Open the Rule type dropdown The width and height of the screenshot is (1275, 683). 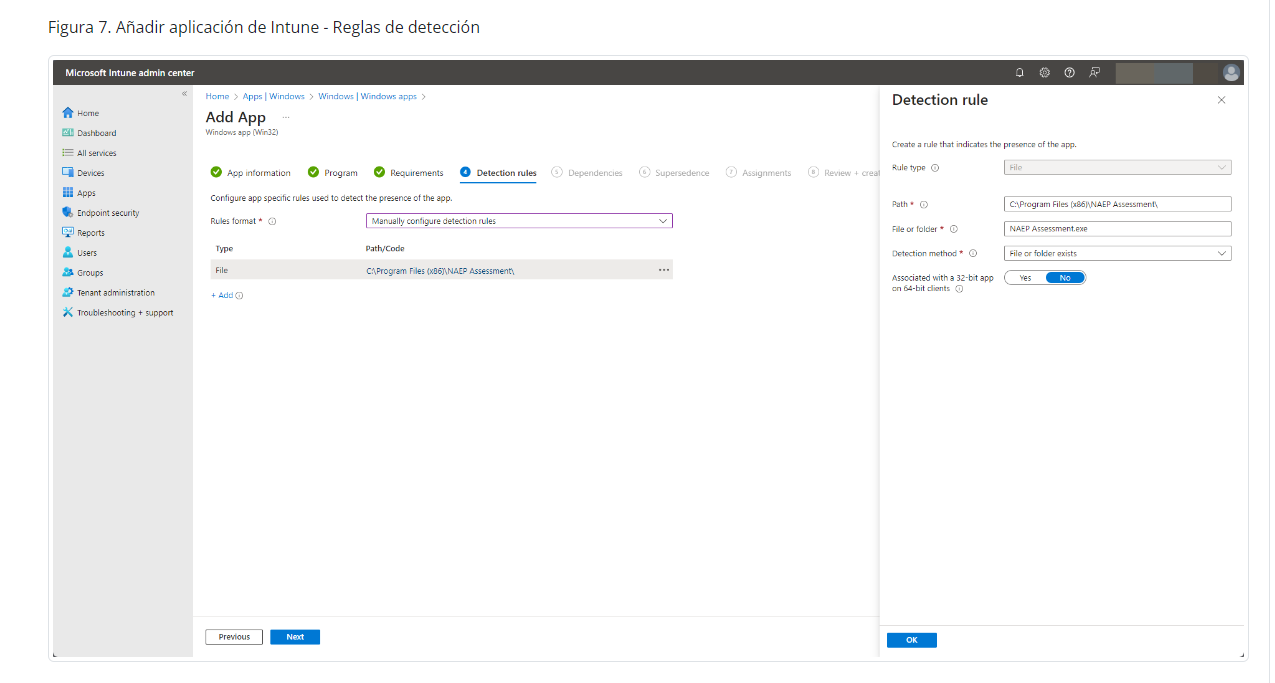[x=1117, y=168]
